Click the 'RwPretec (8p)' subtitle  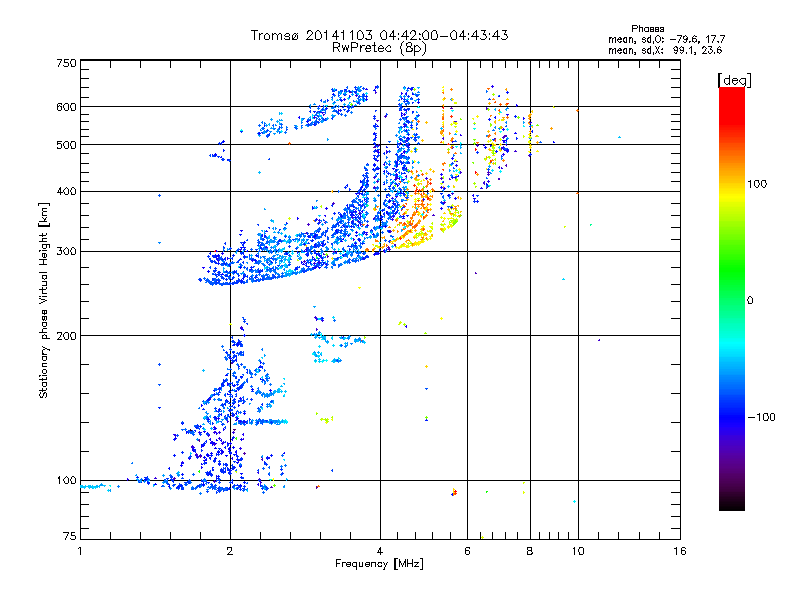coord(379,48)
